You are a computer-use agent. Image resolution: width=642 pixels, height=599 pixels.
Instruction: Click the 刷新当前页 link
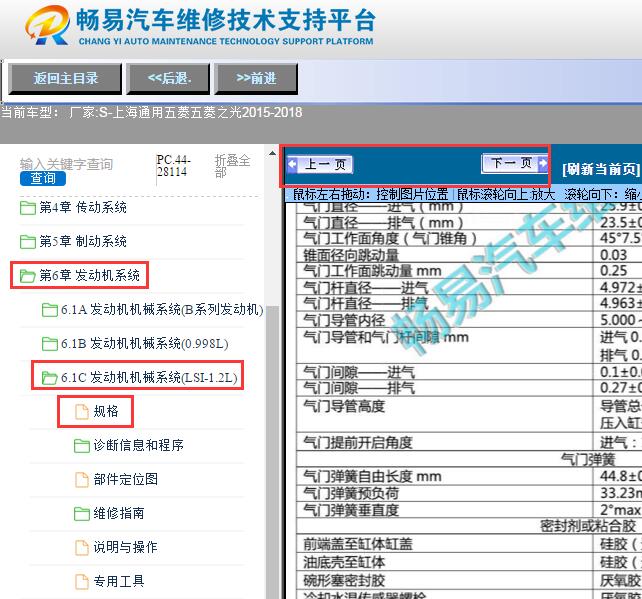pos(601,169)
